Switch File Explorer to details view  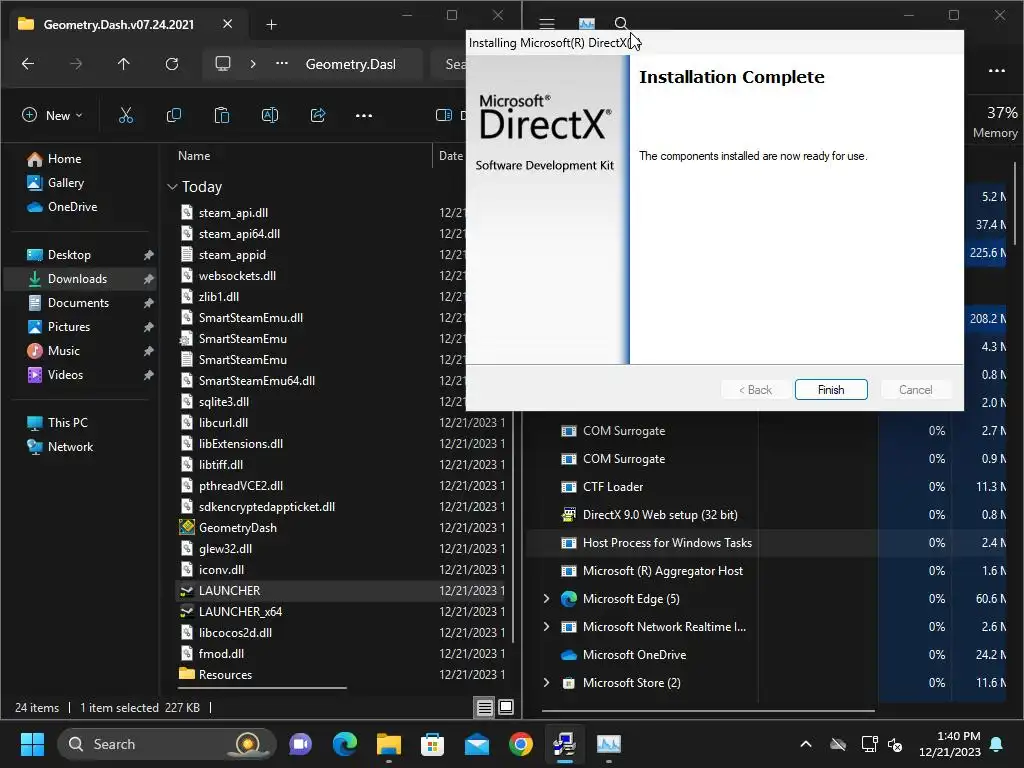485,707
